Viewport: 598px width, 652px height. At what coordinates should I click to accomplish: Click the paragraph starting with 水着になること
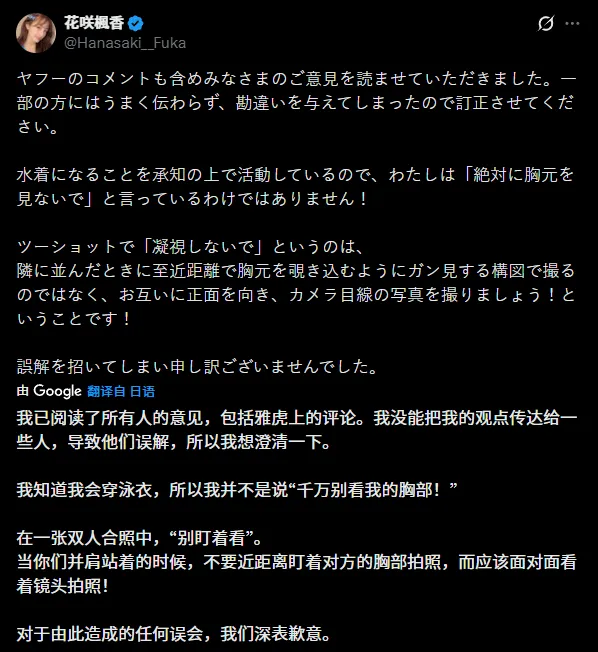[x=295, y=187]
